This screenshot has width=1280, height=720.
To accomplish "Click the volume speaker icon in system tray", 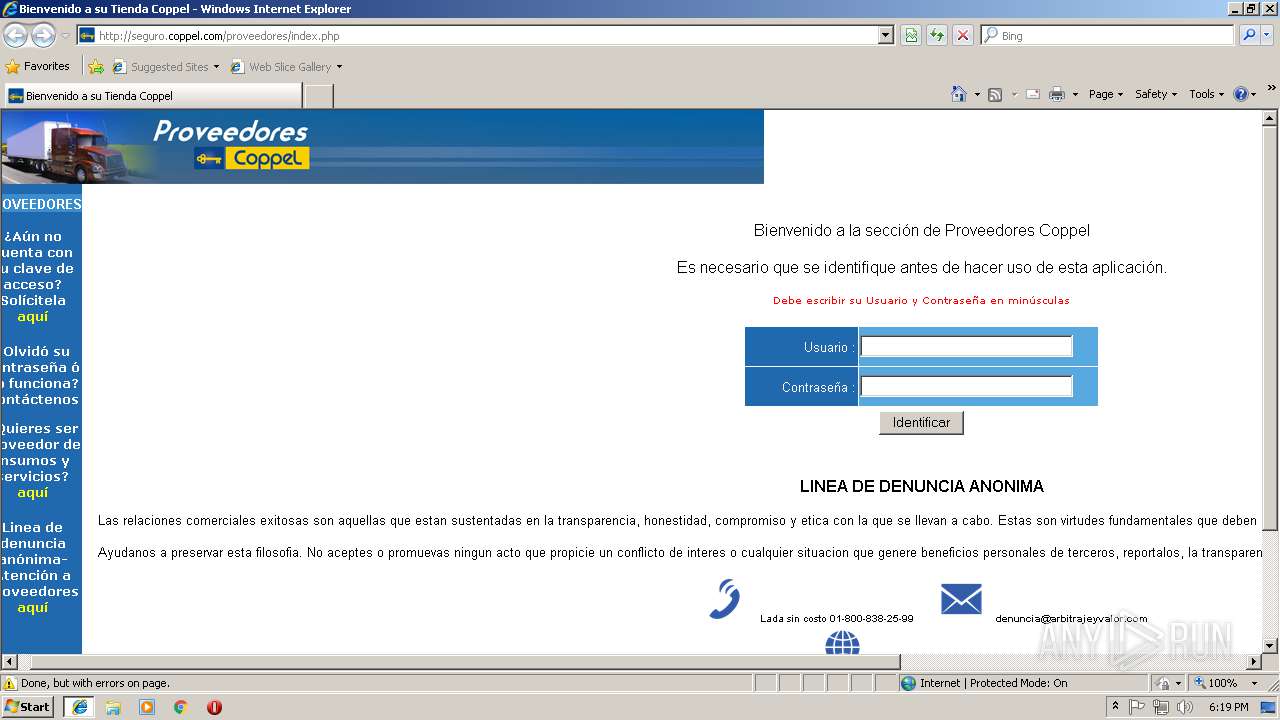I will pos(1185,707).
